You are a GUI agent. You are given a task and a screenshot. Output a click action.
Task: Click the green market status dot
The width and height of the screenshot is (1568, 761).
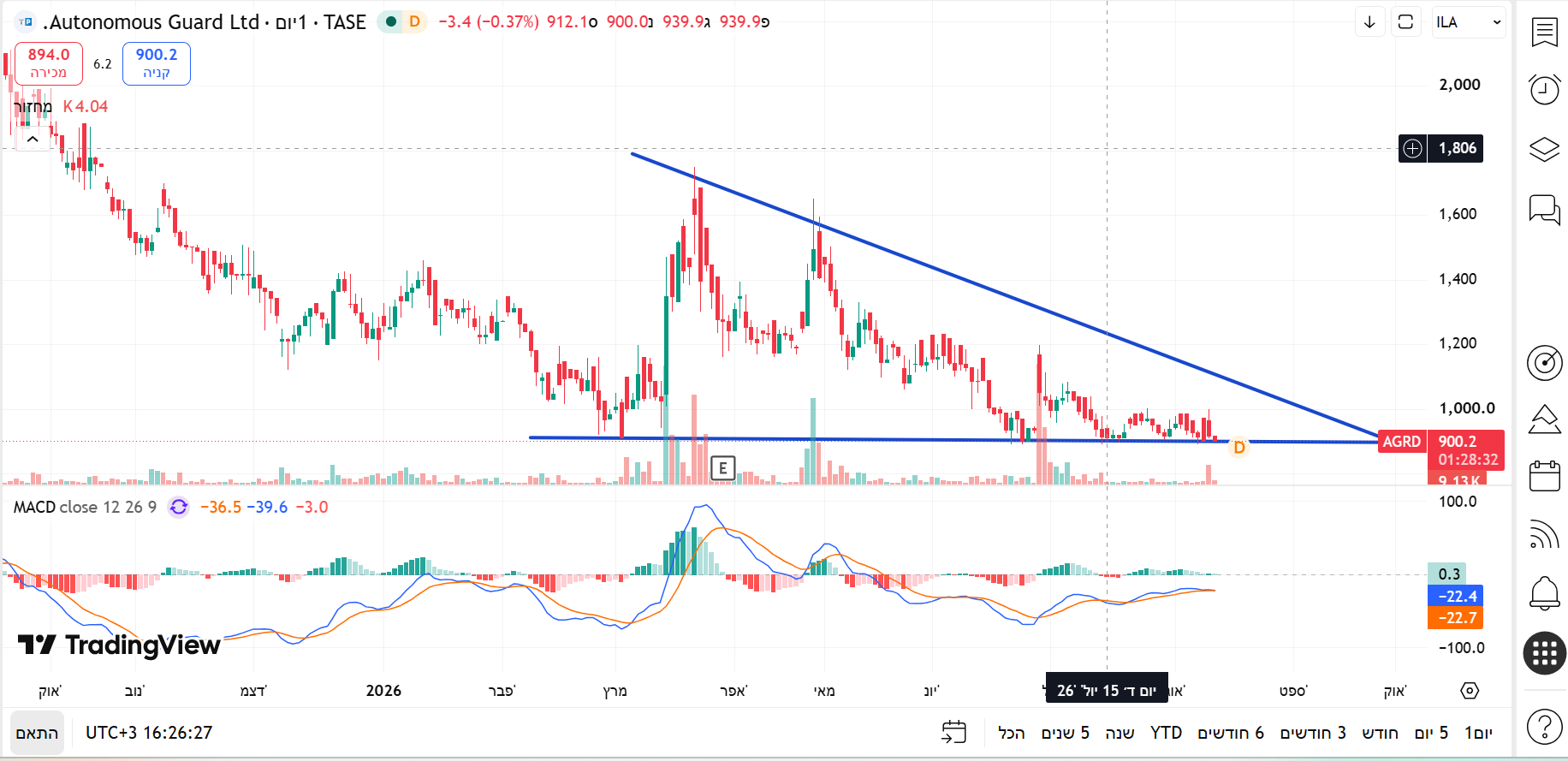click(391, 21)
